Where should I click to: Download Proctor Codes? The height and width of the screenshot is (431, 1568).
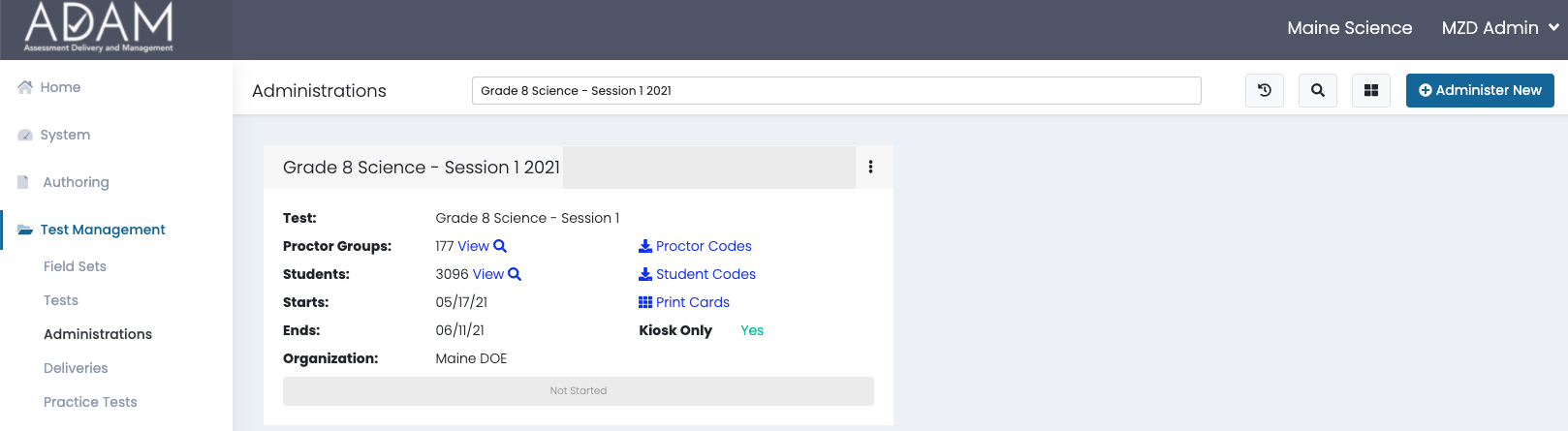(695, 246)
